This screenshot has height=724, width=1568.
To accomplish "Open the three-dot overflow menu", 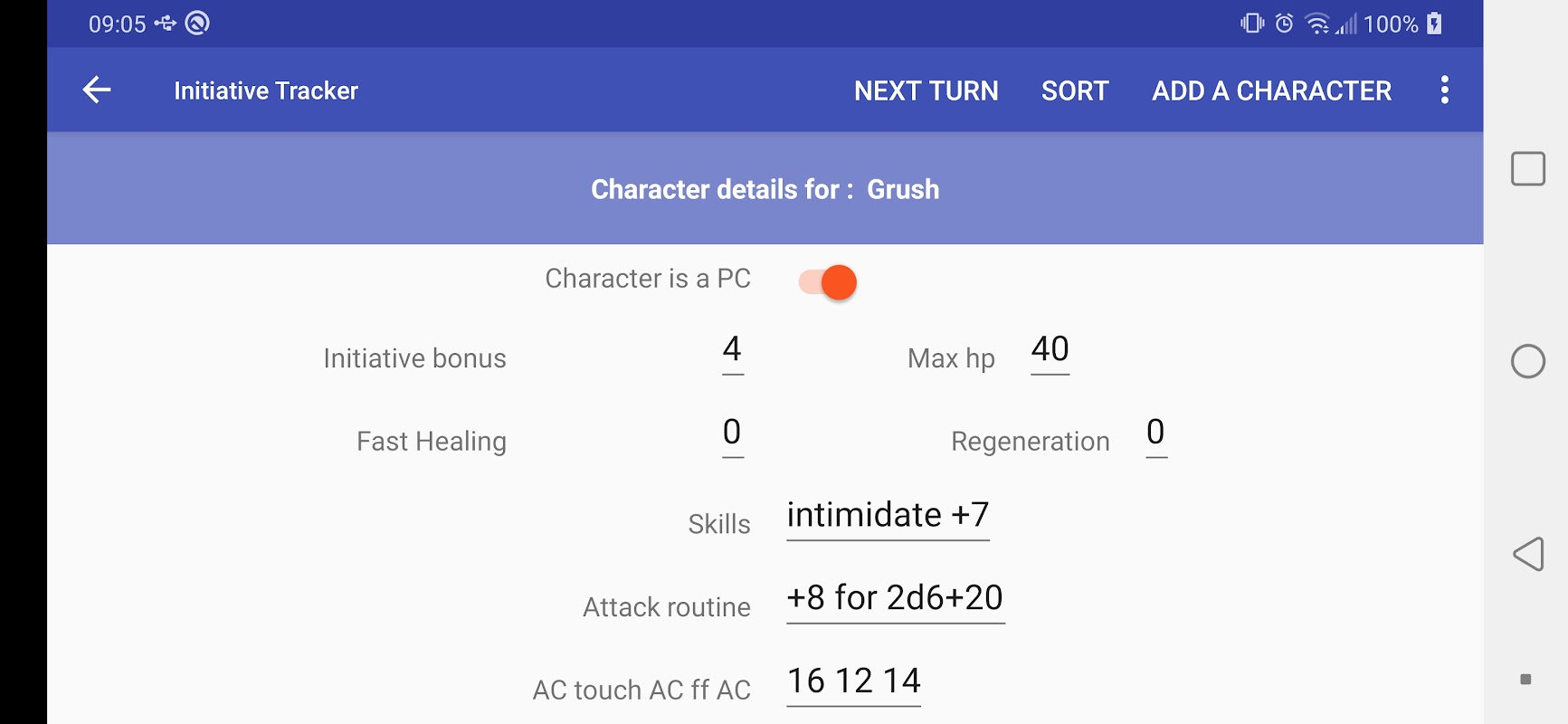I will [1444, 90].
